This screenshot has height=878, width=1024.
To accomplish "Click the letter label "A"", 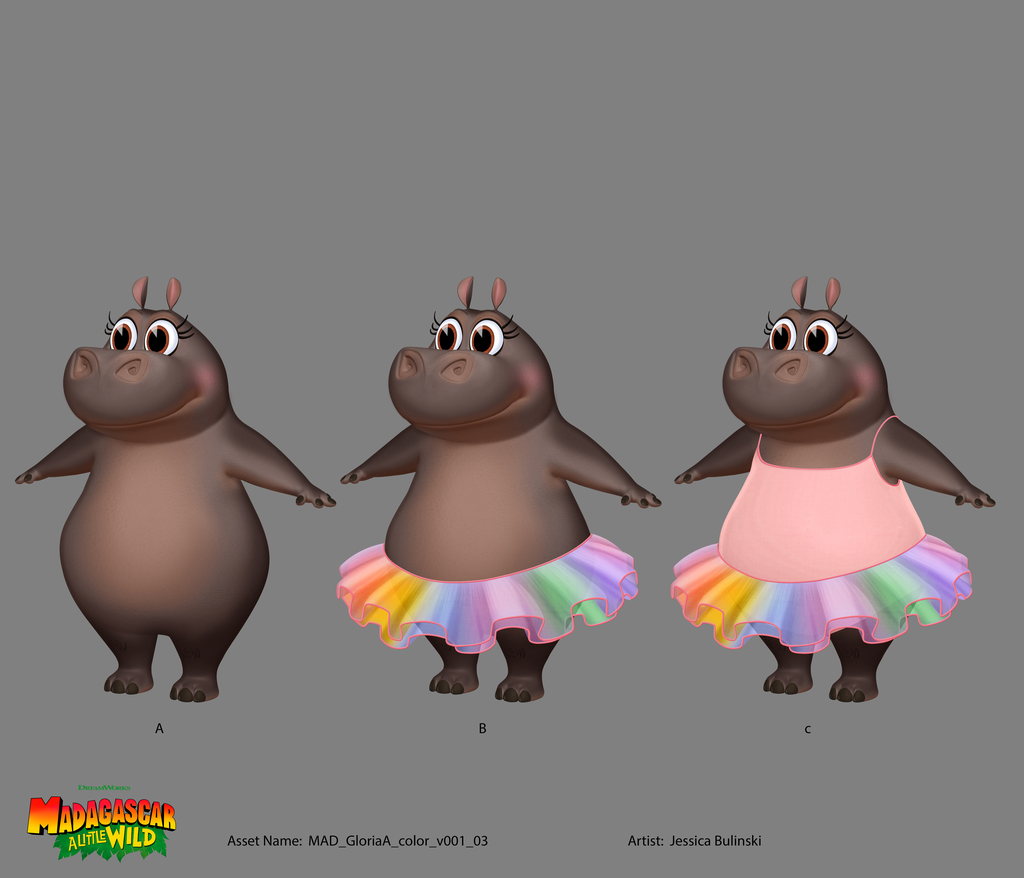I will pos(159,728).
